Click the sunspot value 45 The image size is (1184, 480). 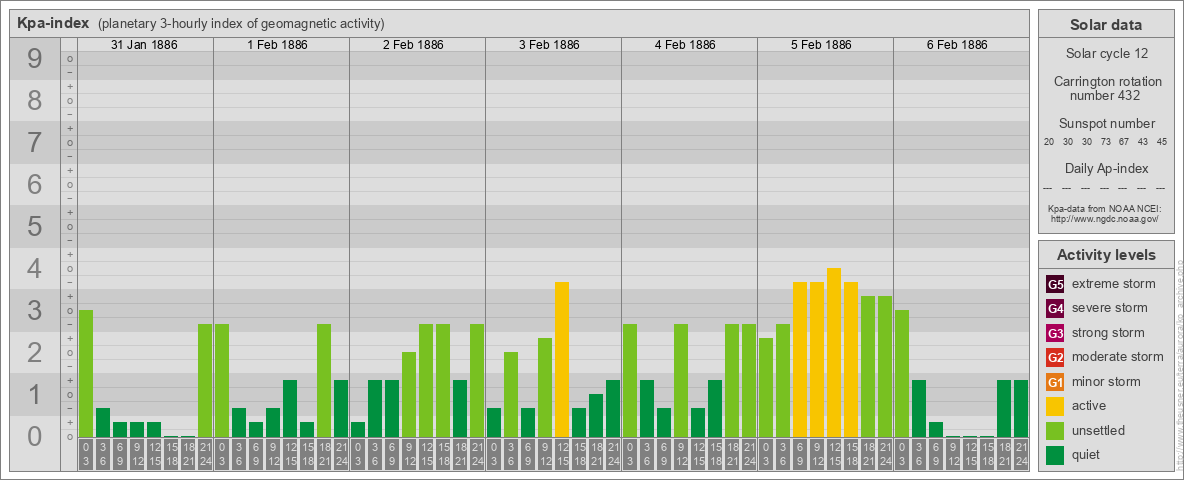click(x=1161, y=142)
